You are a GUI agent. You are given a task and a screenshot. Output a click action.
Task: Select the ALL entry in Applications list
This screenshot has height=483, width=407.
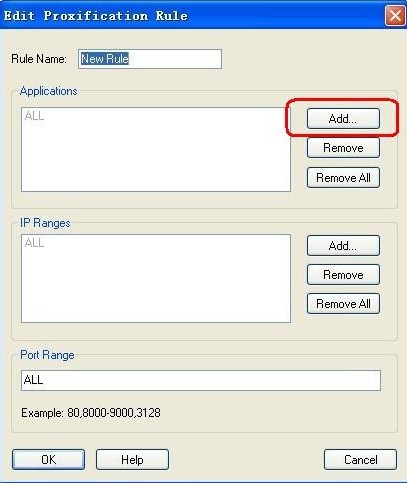point(34,116)
